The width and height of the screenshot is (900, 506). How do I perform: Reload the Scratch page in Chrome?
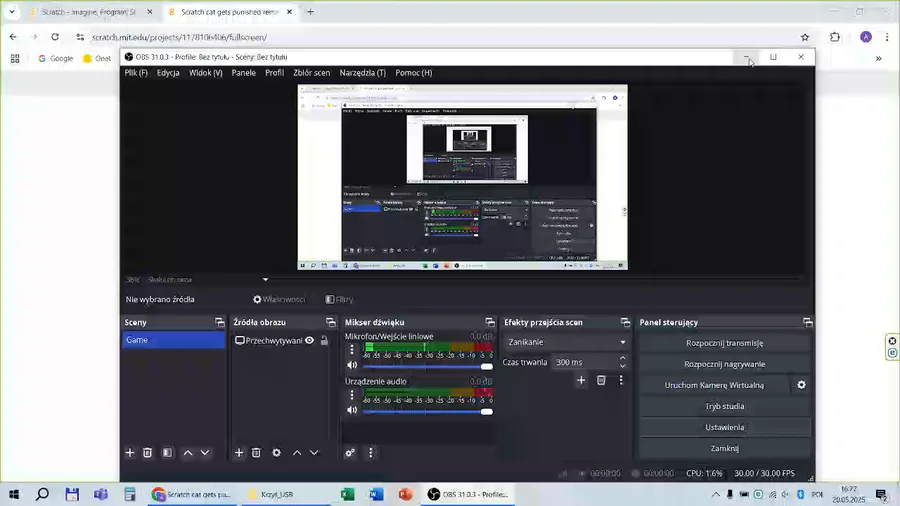click(x=55, y=37)
